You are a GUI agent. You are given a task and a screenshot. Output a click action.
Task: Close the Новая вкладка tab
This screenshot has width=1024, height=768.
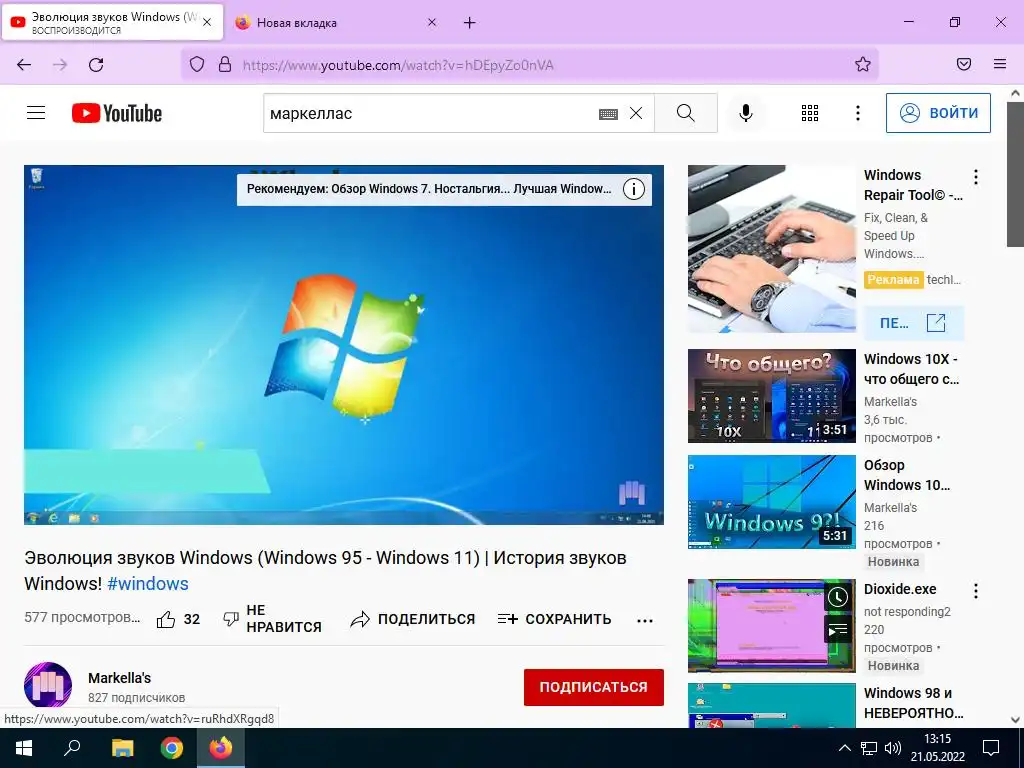pyautogui.click(x=432, y=22)
